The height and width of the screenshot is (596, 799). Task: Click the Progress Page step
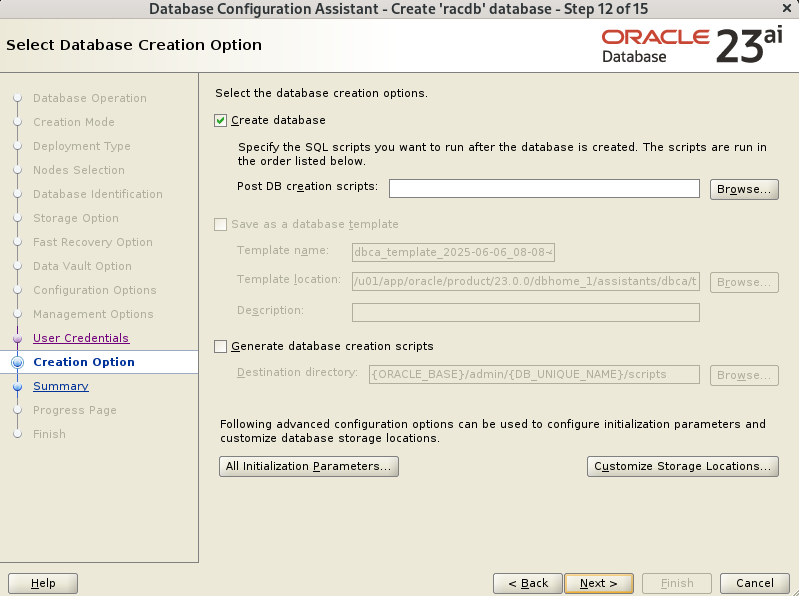(75, 410)
